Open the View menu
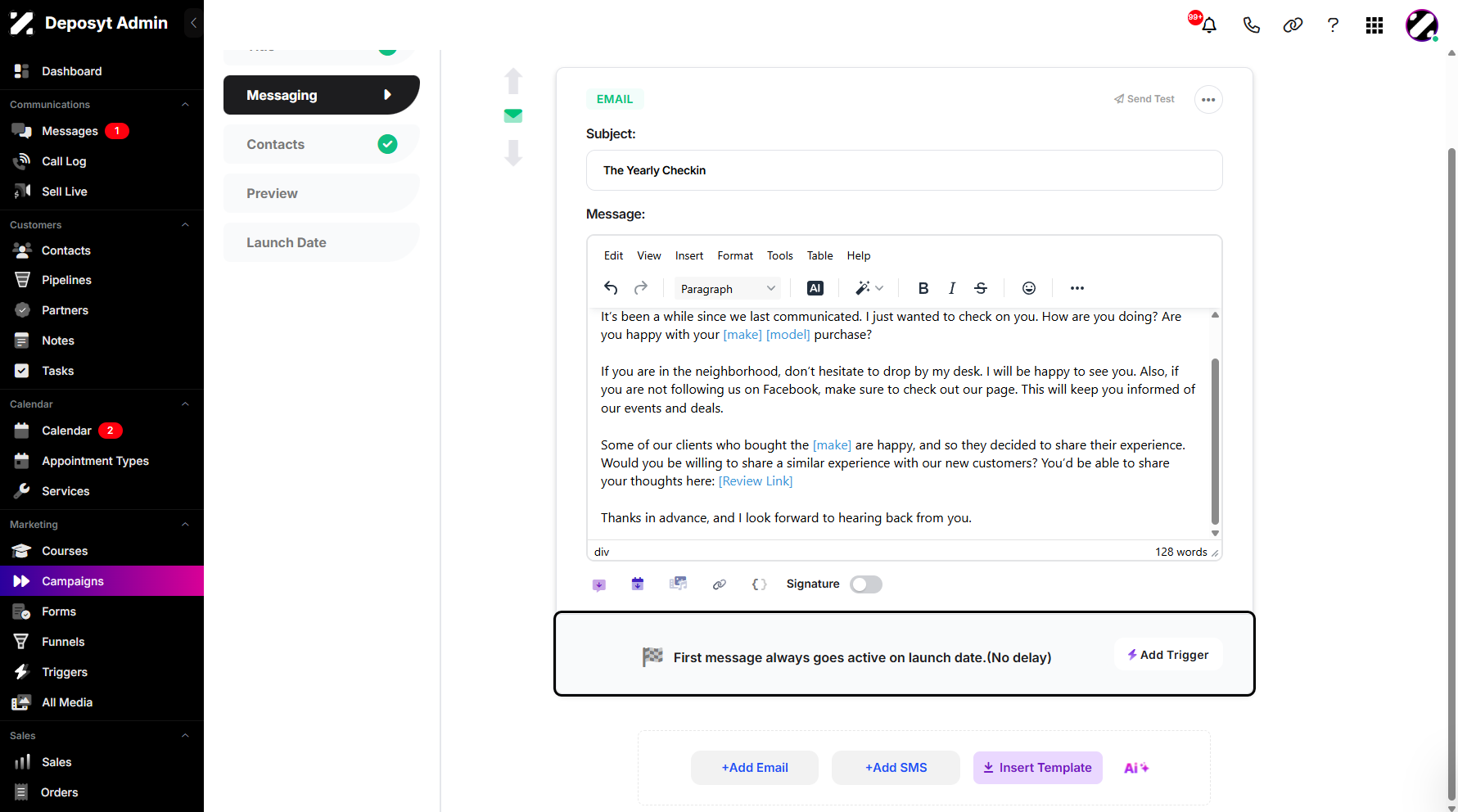Viewport: 1458px width, 812px height. click(649, 255)
